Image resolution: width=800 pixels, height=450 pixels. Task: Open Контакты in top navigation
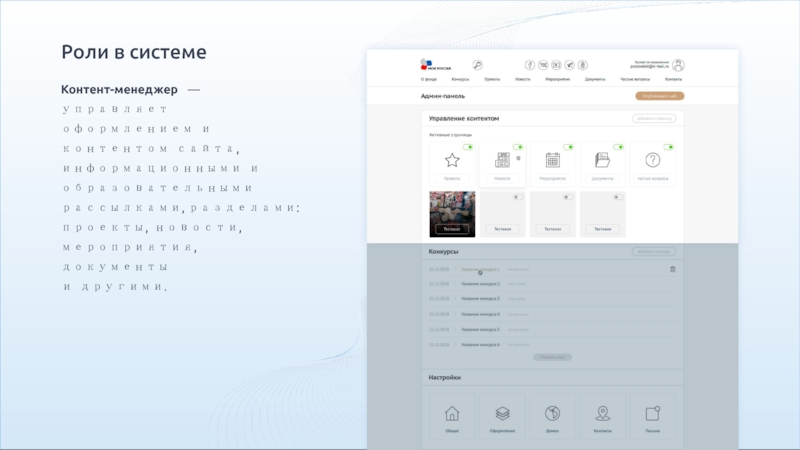[673, 79]
